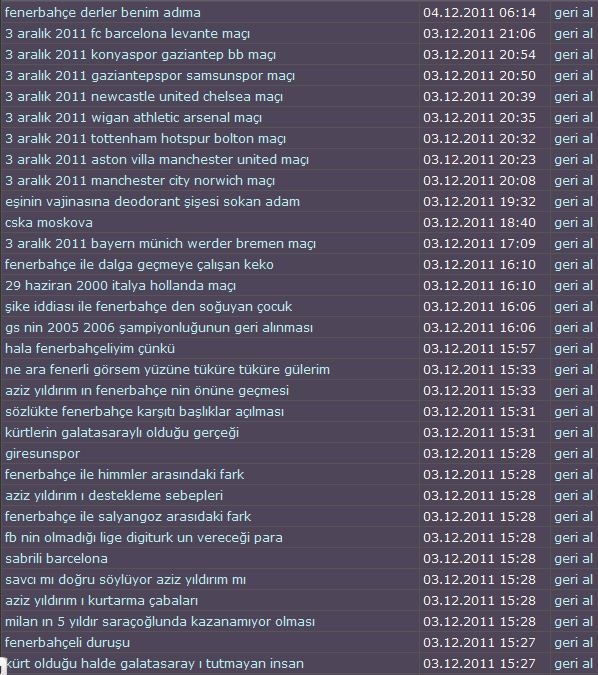Click 'geri al' for bayern münich werder bremen
This screenshot has width=598, height=675.
[573, 244]
